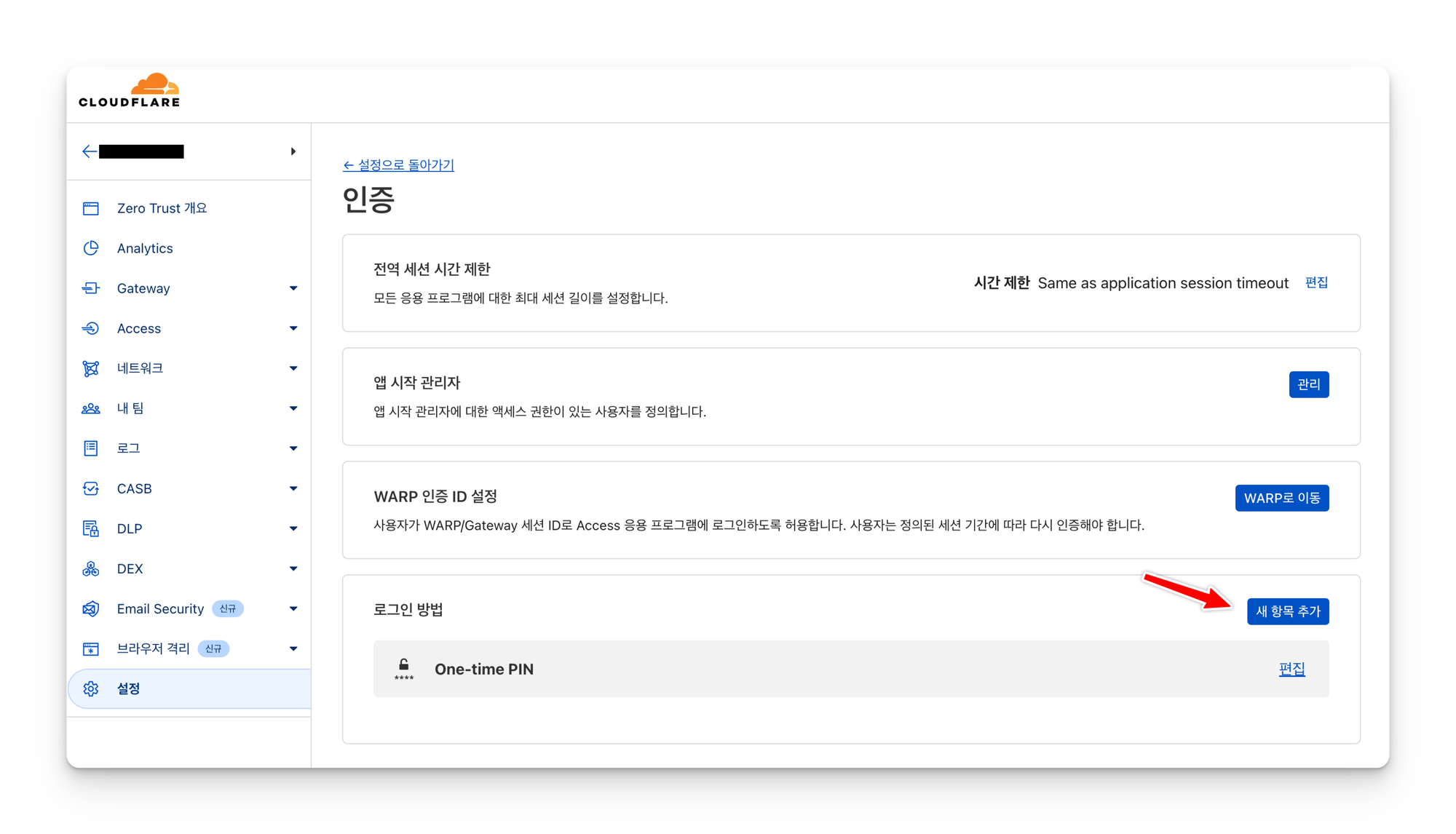1456x834 pixels.
Task: Open the account switcher arrow
Action: (x=293, y=151)
